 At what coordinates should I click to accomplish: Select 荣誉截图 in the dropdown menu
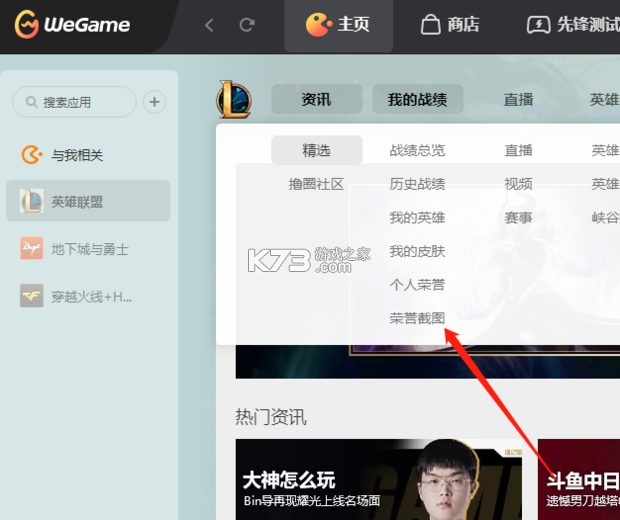pos(417,318)
